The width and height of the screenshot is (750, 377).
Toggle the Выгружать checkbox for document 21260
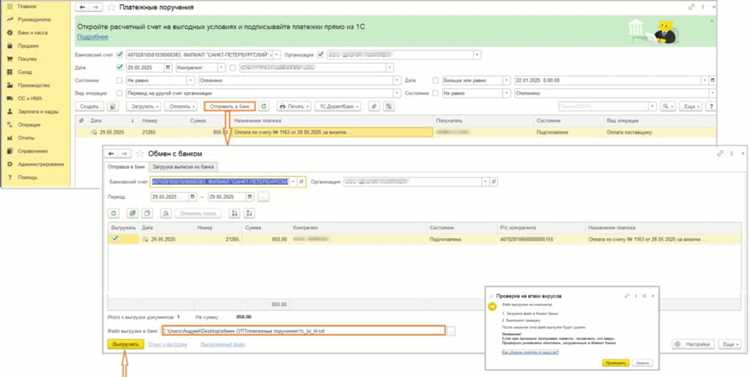tap(115, 238)
